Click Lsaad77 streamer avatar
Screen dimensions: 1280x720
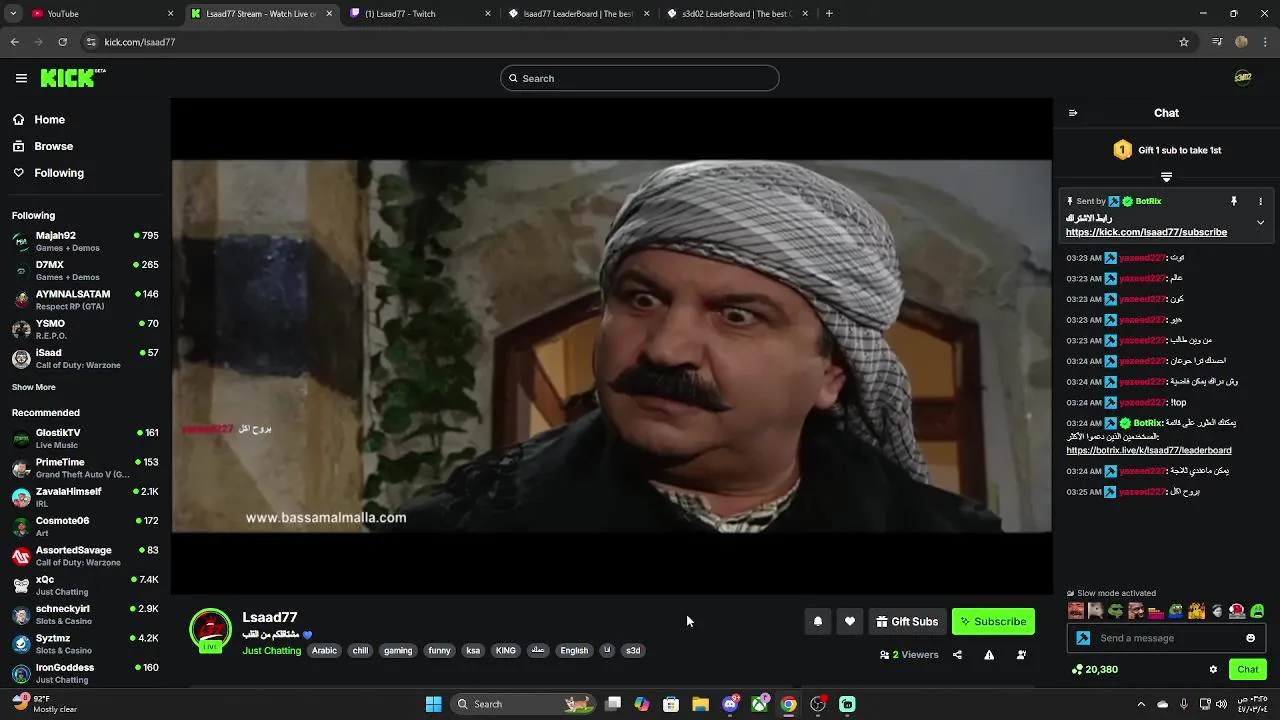(211, 630)
